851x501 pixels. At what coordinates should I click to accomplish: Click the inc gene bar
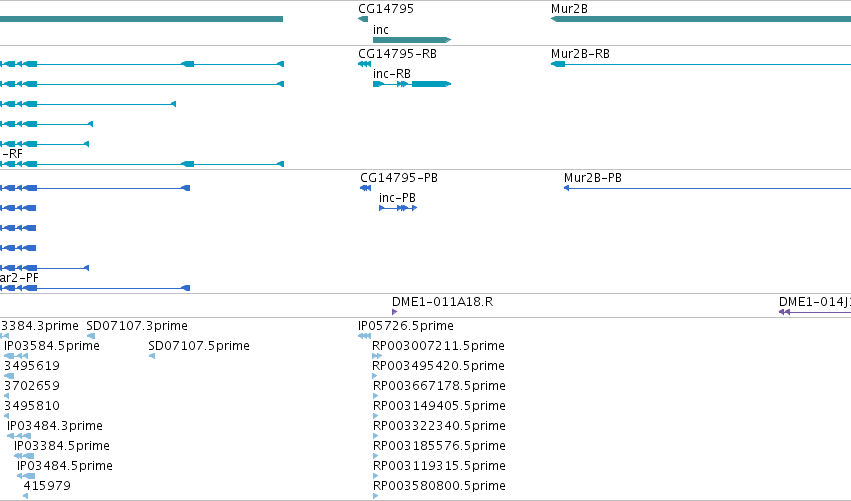[x=412, y=40]
